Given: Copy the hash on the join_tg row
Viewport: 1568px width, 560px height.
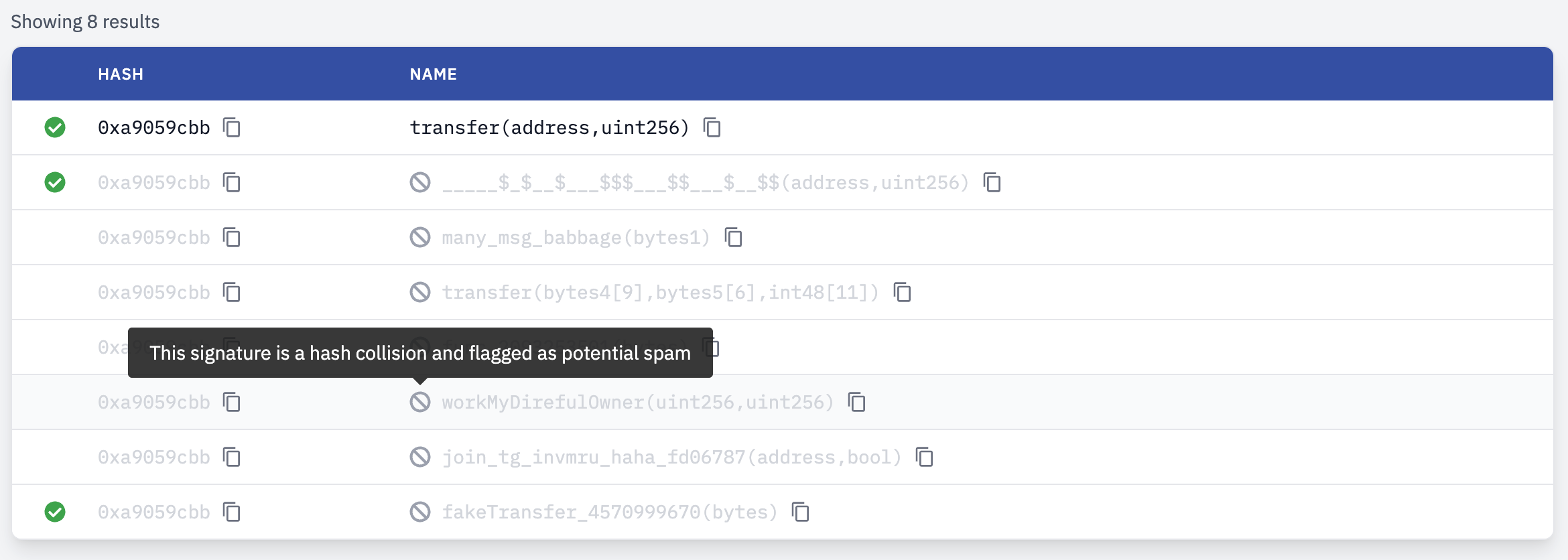Looking at the screenshot, I should tap(233, 457).
